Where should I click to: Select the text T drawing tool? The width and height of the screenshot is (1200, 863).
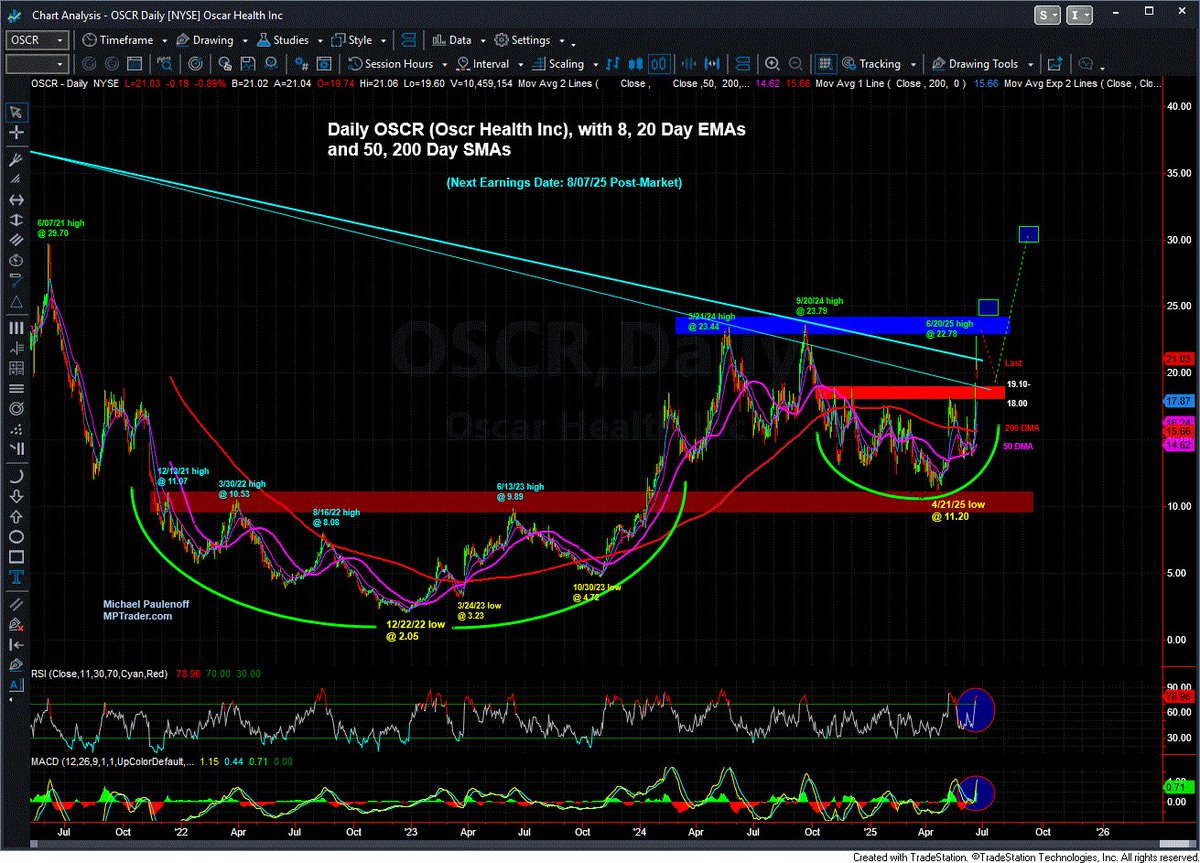click(16, 578)
